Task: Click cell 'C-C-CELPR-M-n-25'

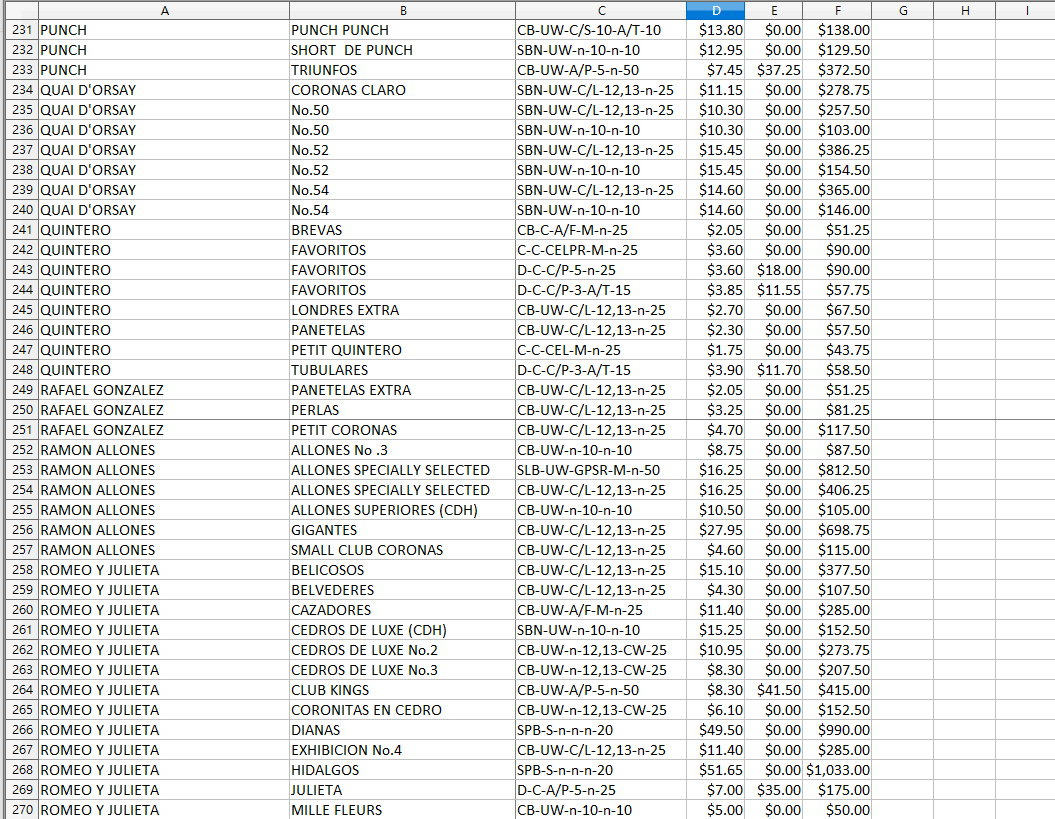Action: click(601, 250)
